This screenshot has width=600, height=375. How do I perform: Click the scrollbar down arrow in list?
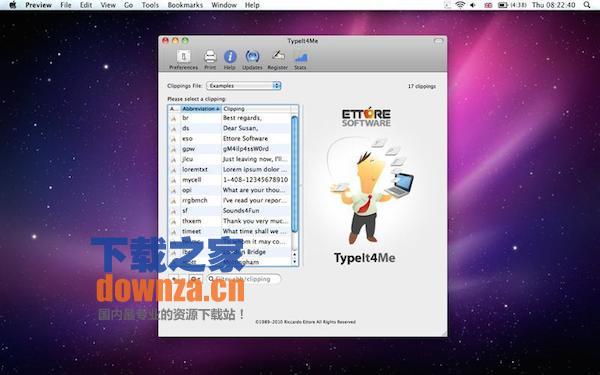pos(294,261)
